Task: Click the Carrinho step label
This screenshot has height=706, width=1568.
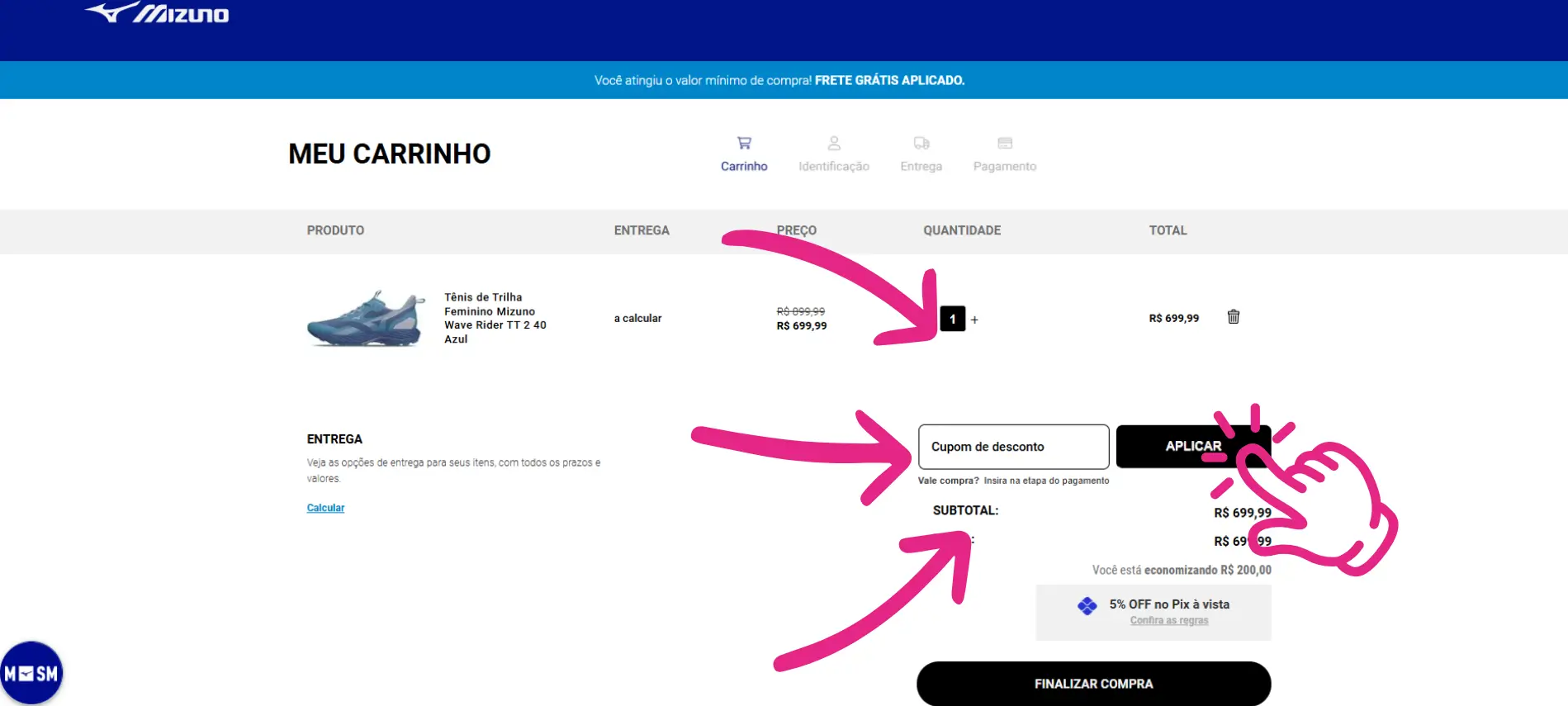Action: [744, 166]
